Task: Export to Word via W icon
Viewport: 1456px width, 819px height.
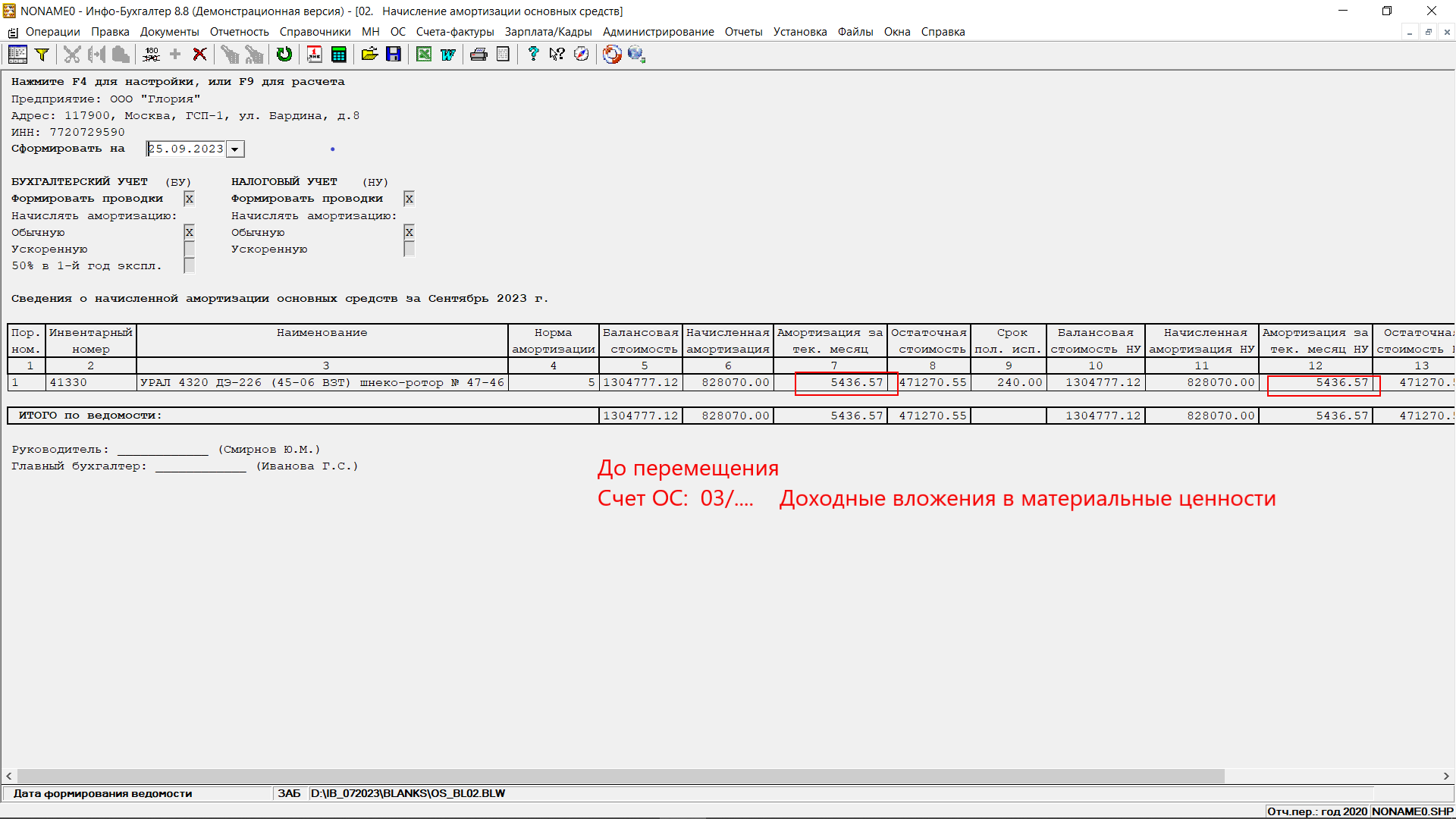Action: coord(448,54)
